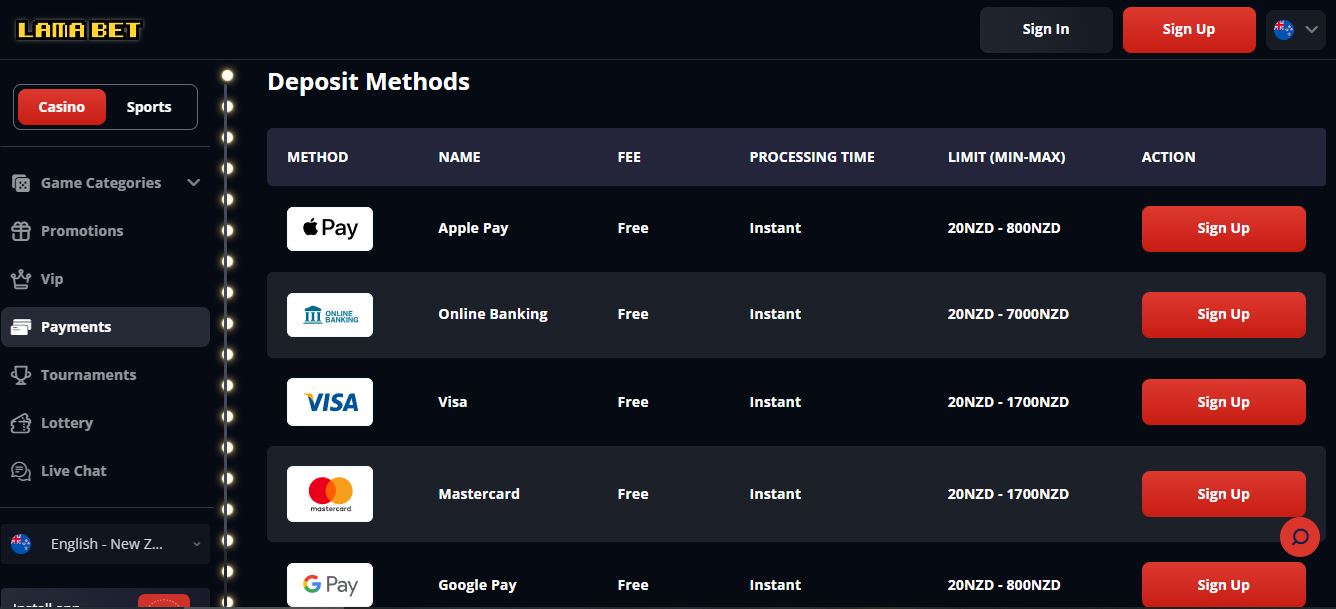Open Live Chat from the sidebar

pos(105,471)
